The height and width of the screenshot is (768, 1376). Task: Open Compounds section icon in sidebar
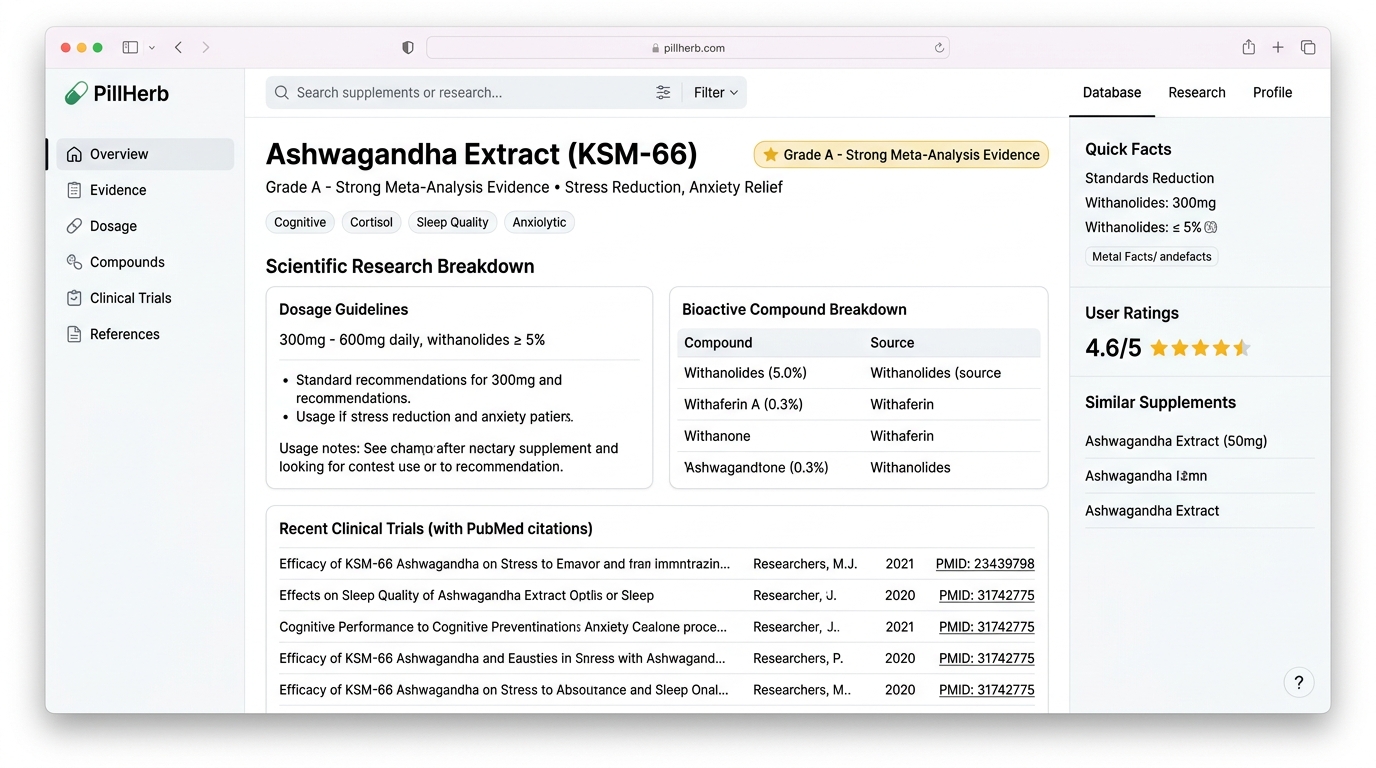click(x=74, y=262)
